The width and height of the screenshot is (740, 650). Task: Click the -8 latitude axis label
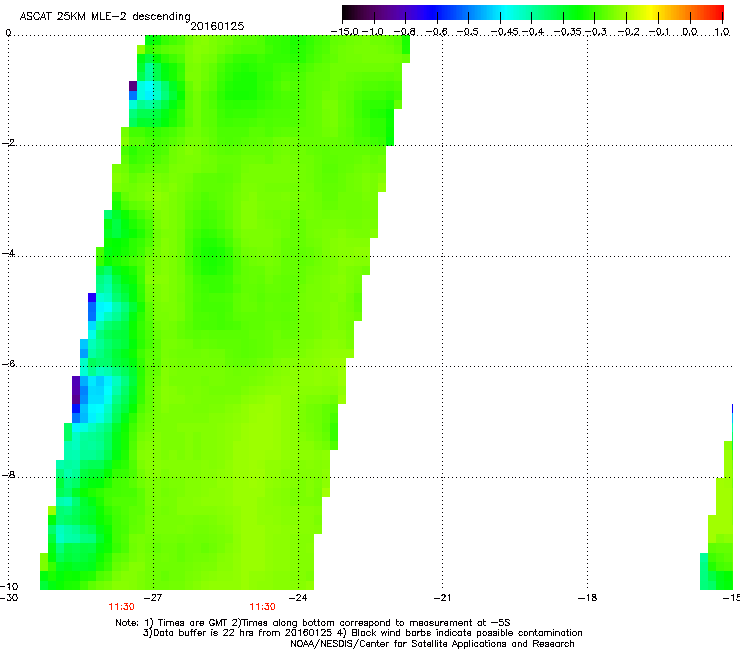[x=8, y=475]
